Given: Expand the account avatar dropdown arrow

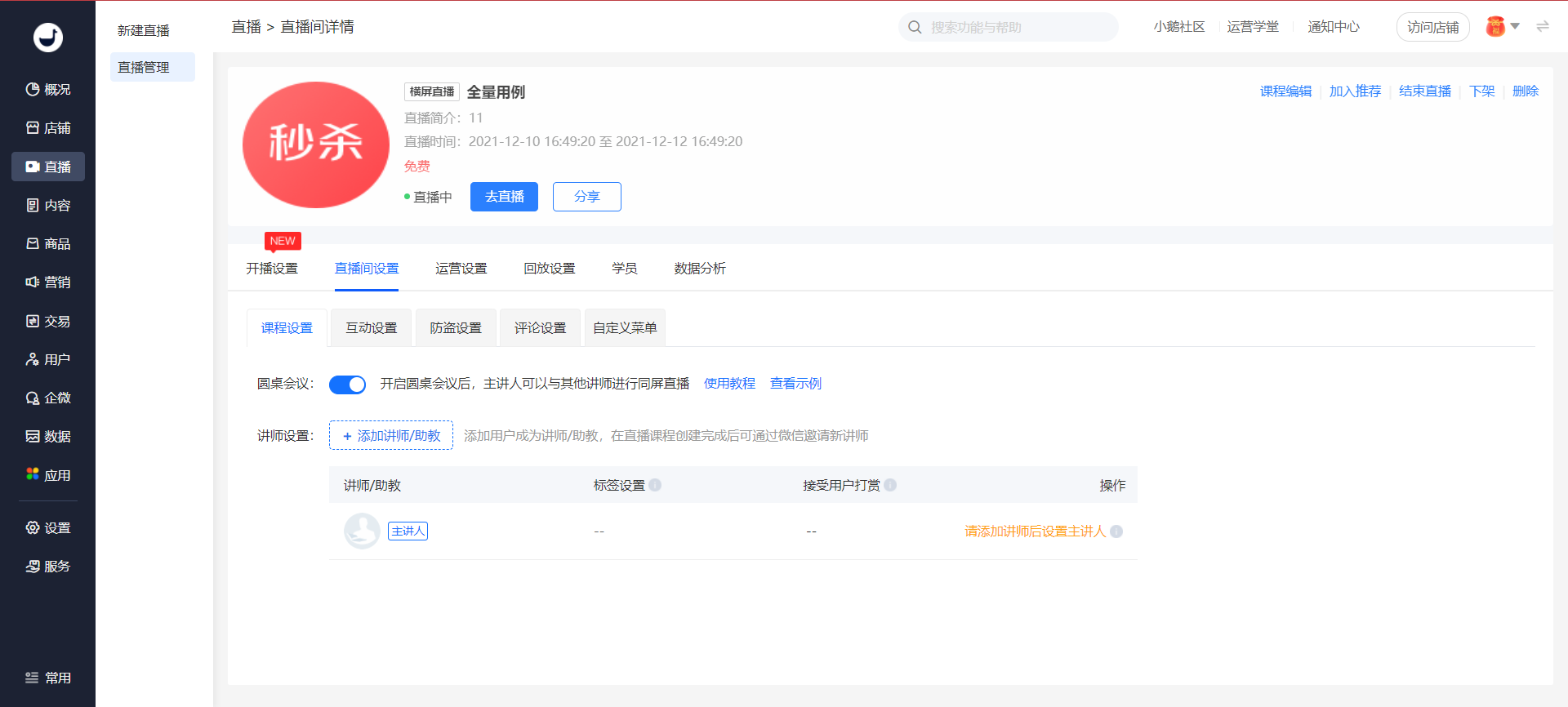Looking at the screenshot, I should pos(1515,27).
